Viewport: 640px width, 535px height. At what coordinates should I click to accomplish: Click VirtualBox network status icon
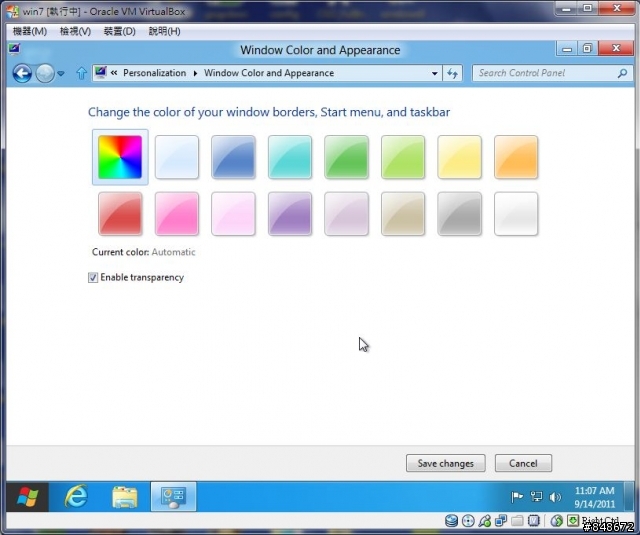tap(501, 521)
